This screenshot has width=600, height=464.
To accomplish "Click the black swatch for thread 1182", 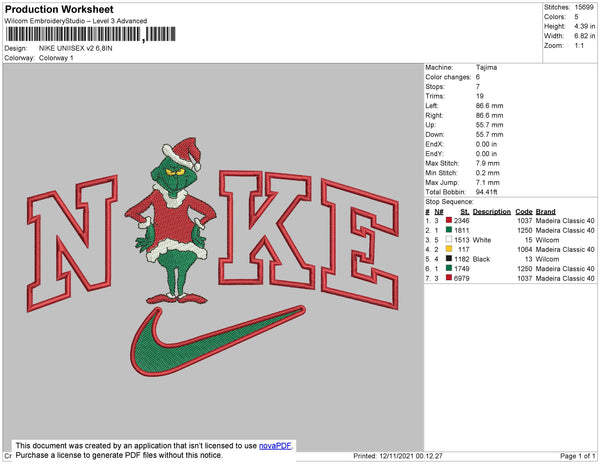I will (448, 259).
